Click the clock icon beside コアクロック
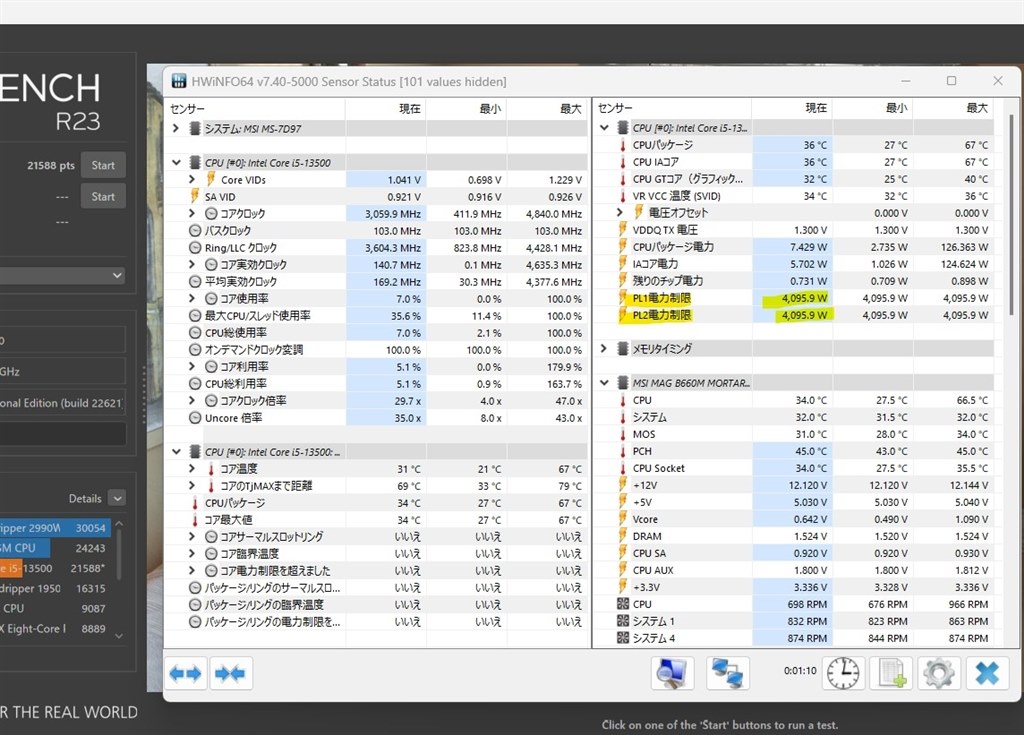 [211, 214]
